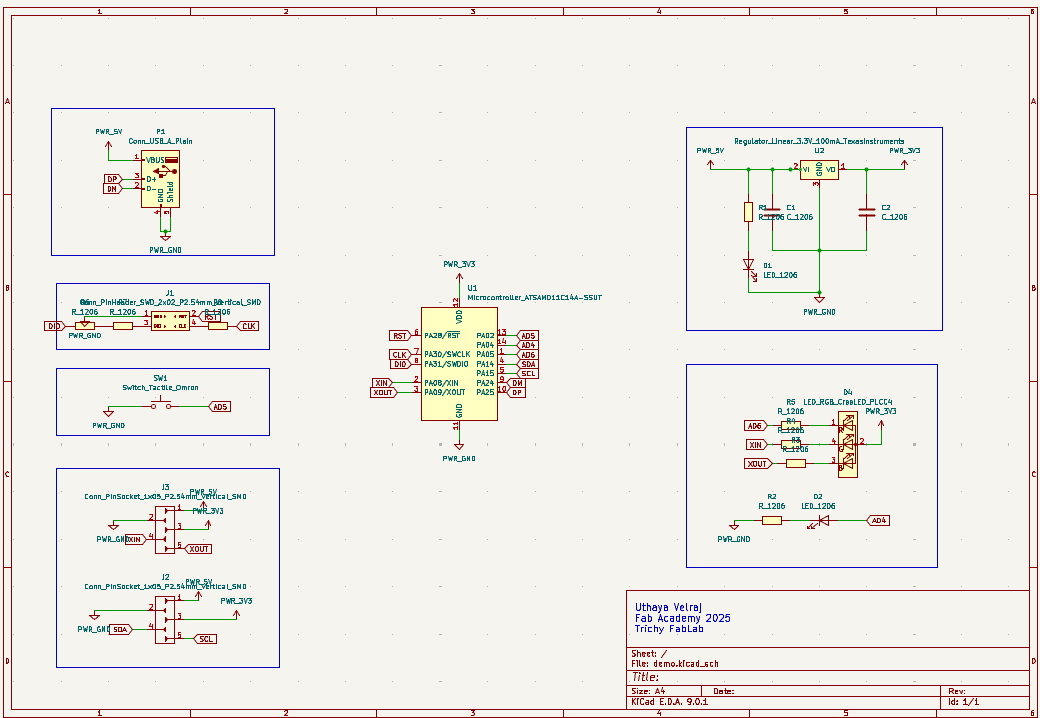Select the J3 pin socket symbol
Viewport: 1040px width, 718px height.
point(165,528)
